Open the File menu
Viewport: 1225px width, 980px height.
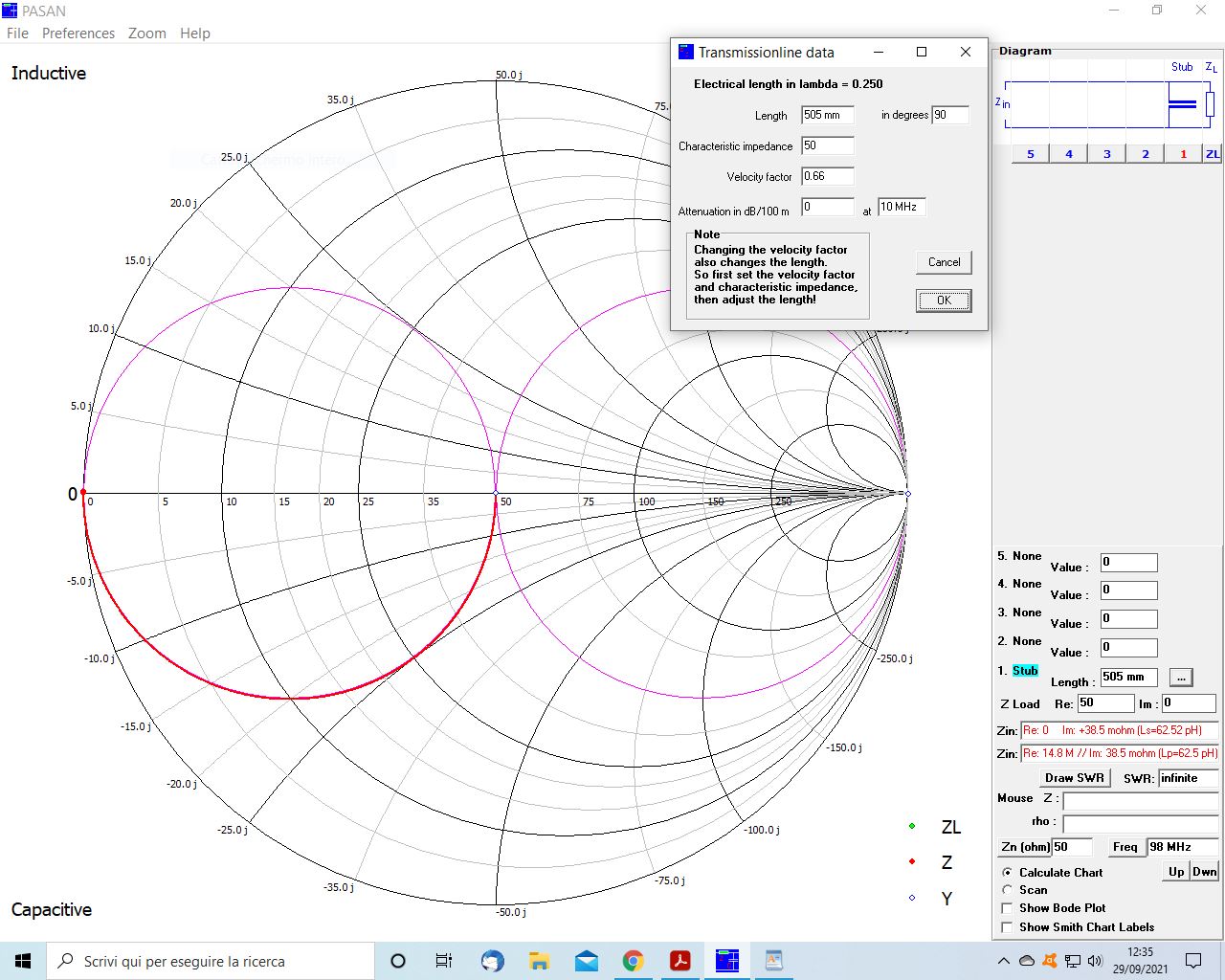17,33
